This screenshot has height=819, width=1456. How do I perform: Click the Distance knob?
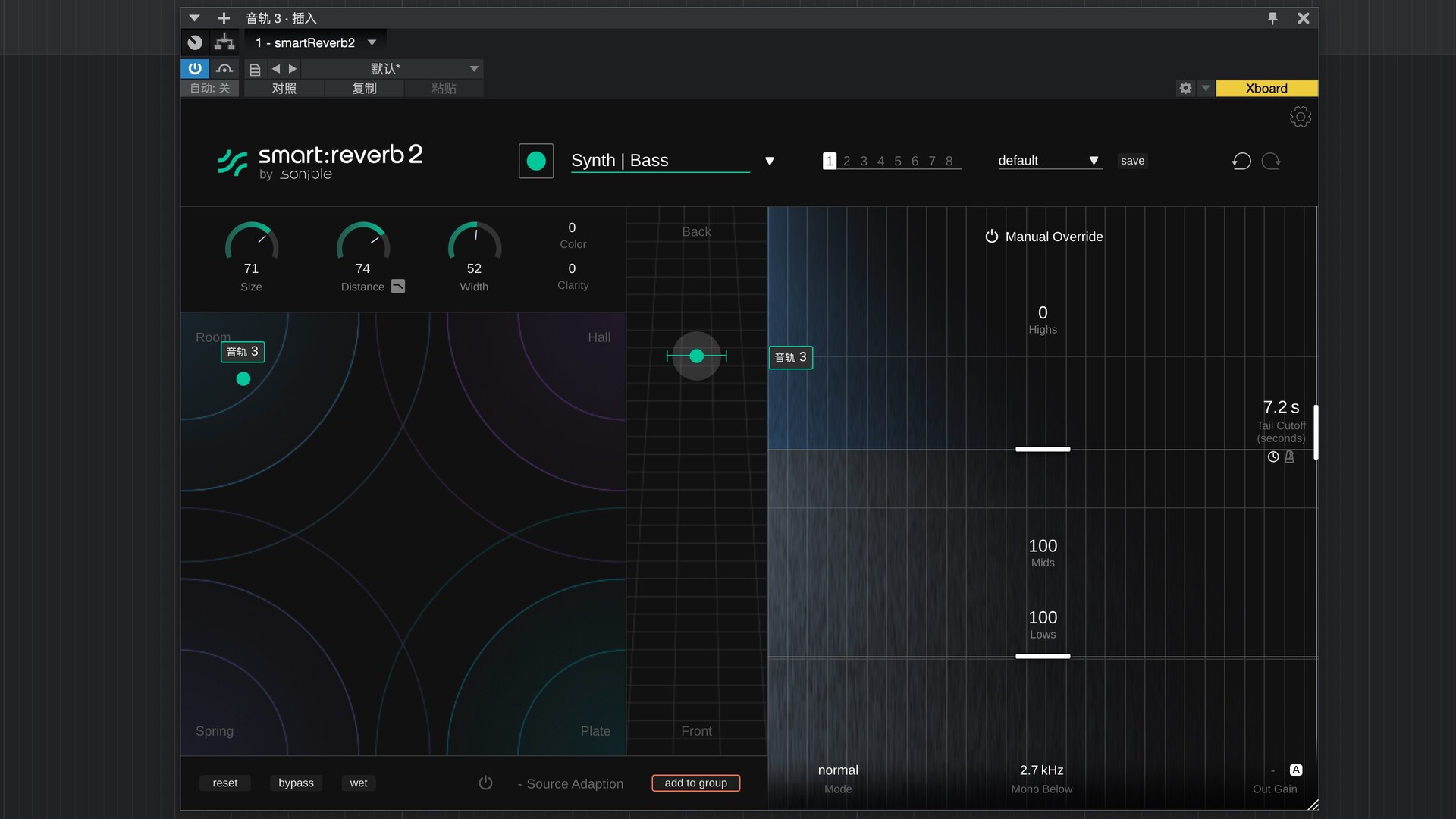point(363,243)
